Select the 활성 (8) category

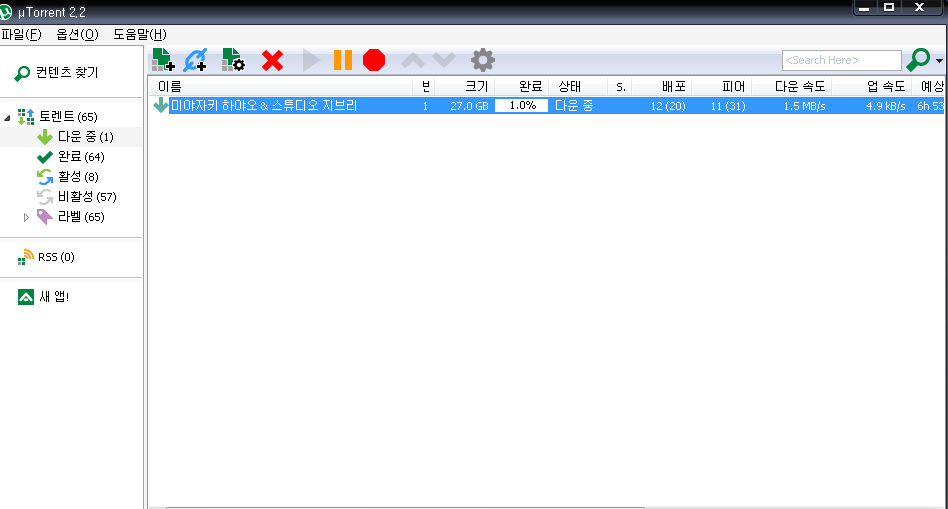coord(68,177)
